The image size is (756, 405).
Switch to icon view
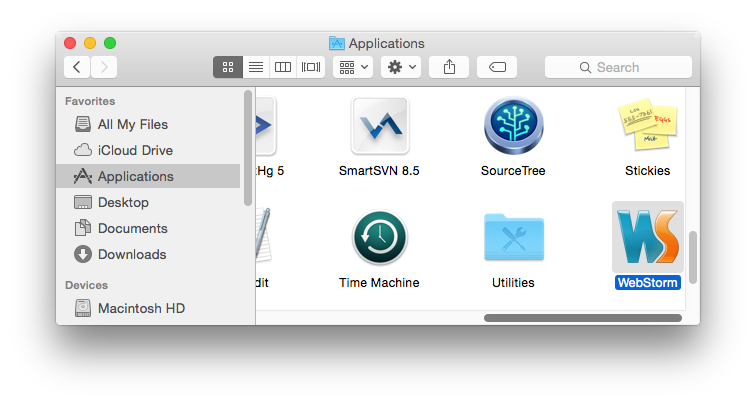click(228, 67)
